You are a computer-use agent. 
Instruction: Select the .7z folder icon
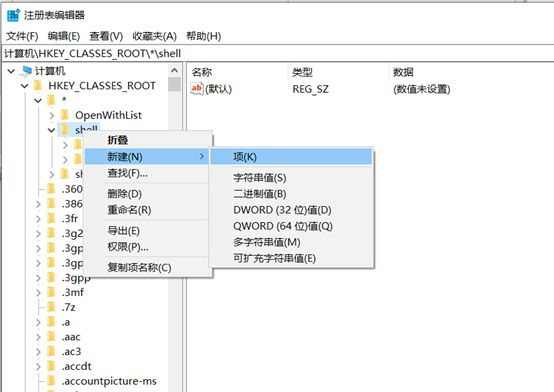click(51, 307)
